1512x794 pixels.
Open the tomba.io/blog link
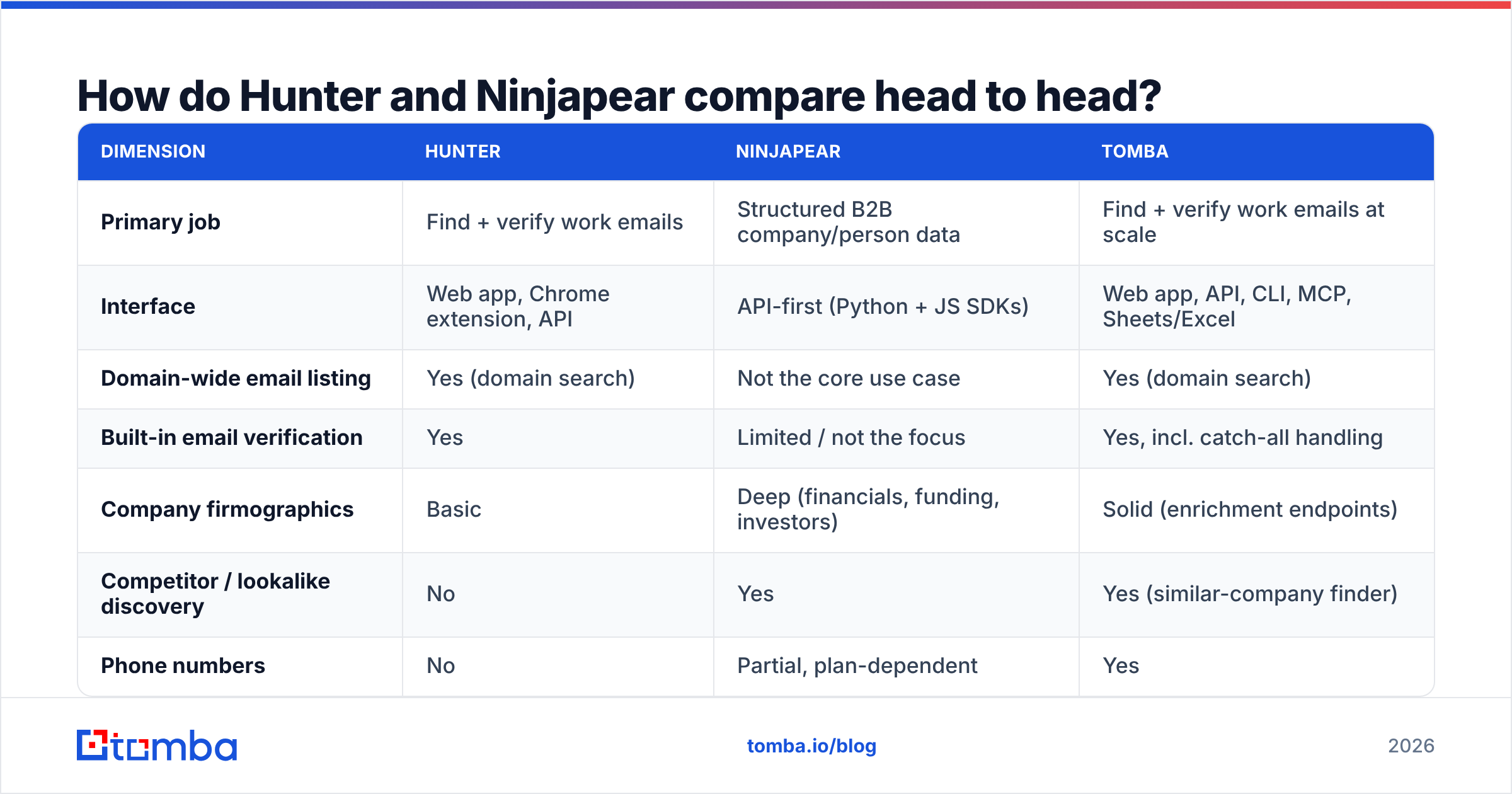(811, 746)
